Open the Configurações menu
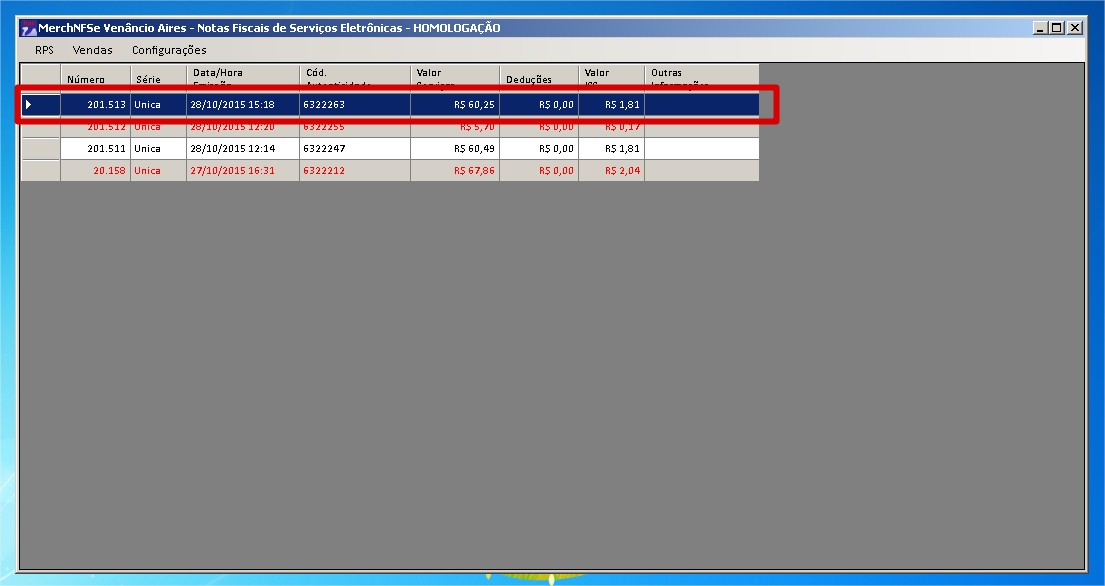The height and width of the screenshot is (586, 1105). 169,50
